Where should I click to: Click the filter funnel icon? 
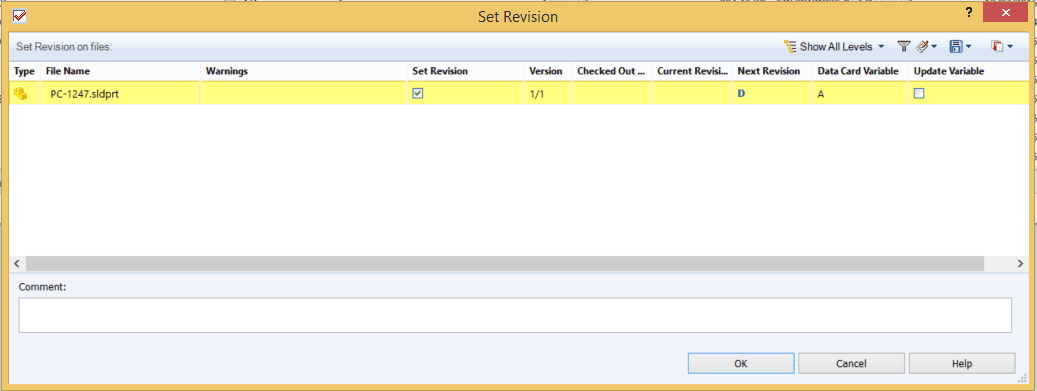(x=903, y=46)
